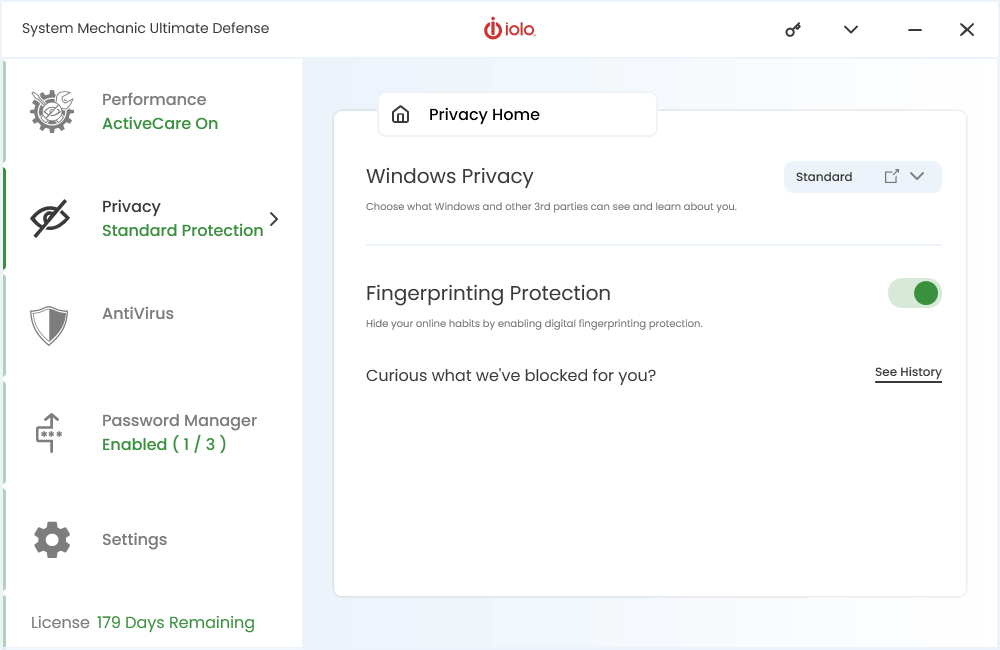The height and width of the screenshot is (650, 1000).
Task: Click the Windows Privacy heading
Action: point(450,175)
